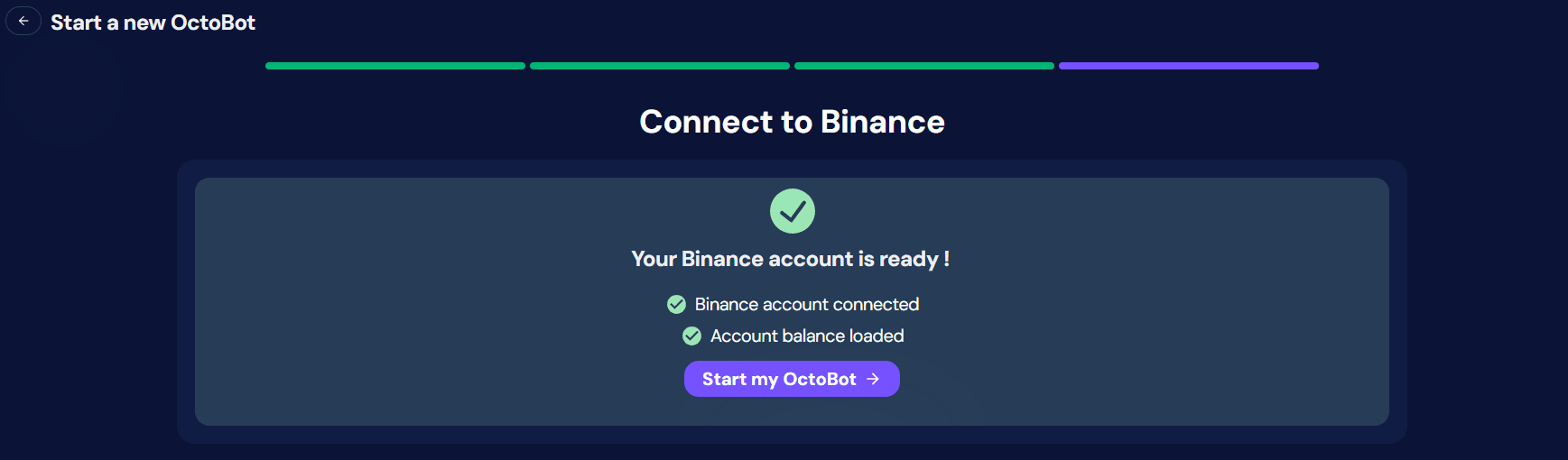Screen dimensions: 1568x460
Task: Click Your Binance account is ready text
Action: (790, 259)
